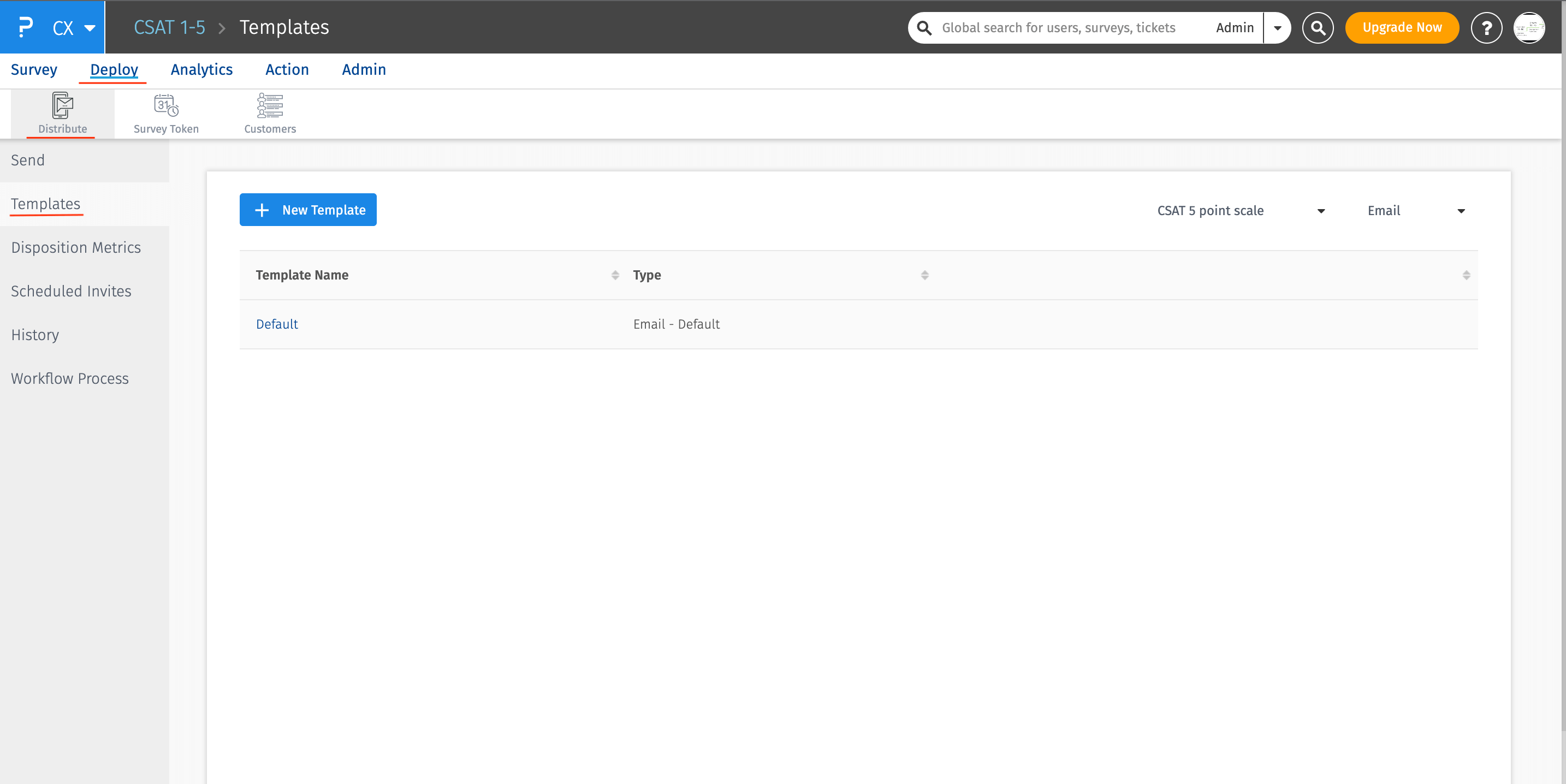Click the user profile avatar
The height and width of the screenshot is (784, 1566).
click(1528, 28)
